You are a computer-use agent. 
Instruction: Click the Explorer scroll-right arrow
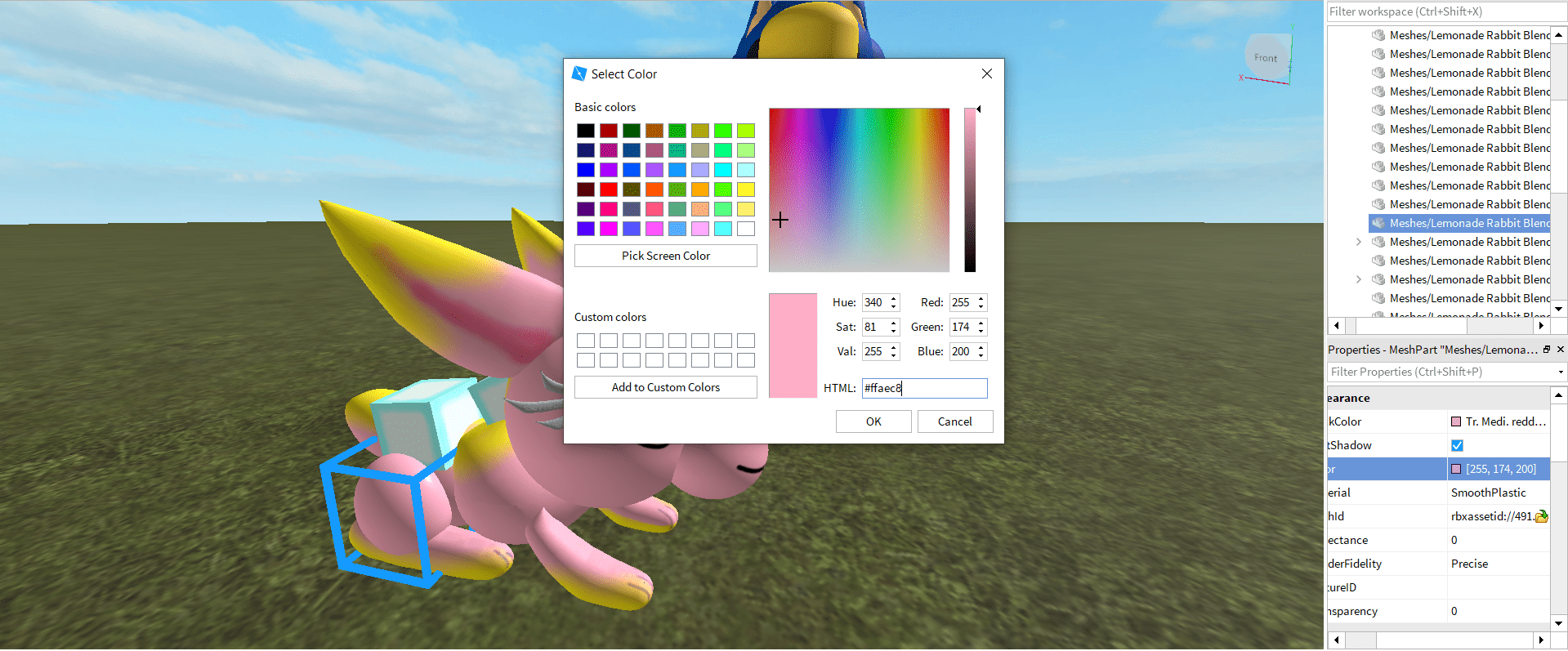coord(1541,325)
